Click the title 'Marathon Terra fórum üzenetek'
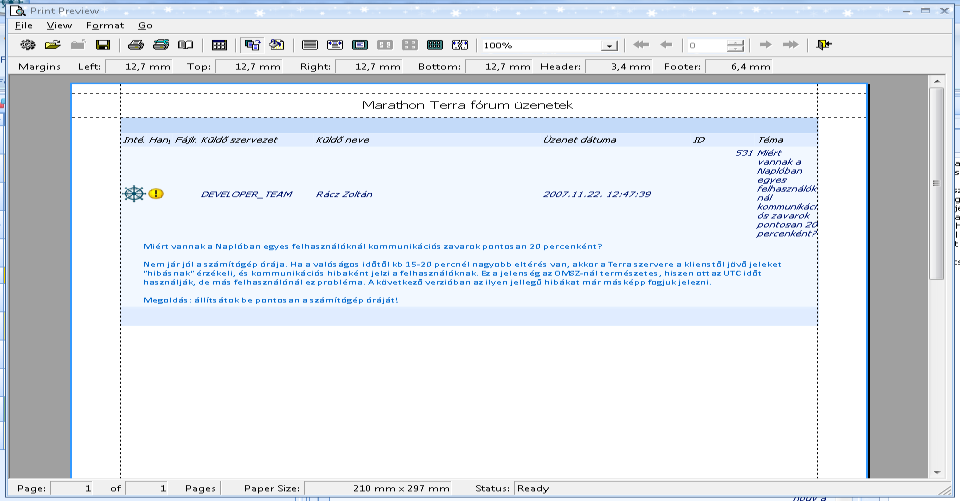 (468, 105)
